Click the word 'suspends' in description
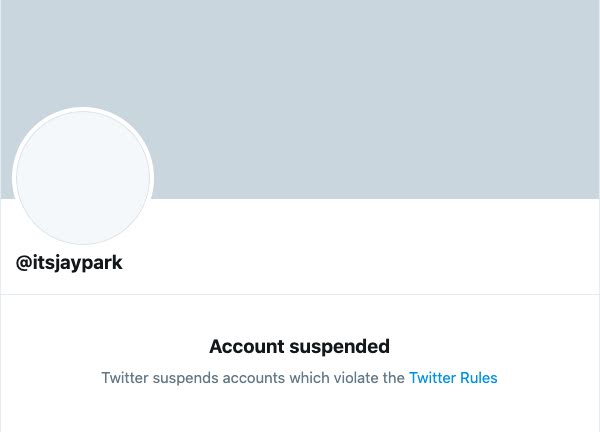Screen dimensions: 600x432 tap(185, 378)
